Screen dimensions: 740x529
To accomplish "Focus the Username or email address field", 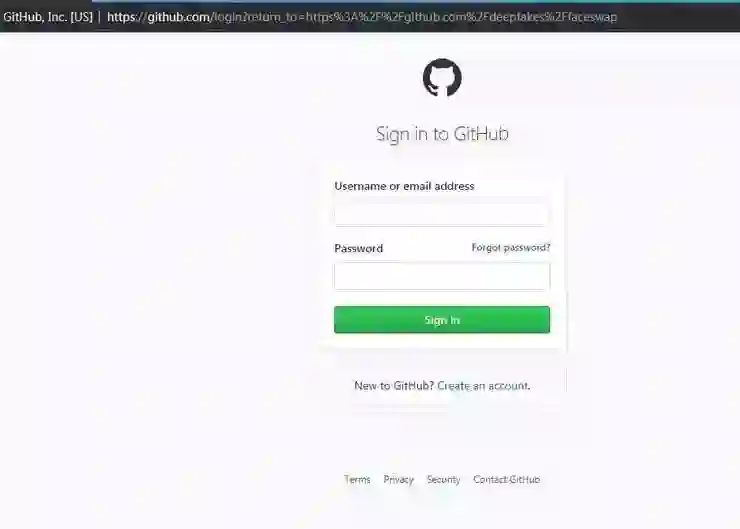I will coord(442,213).
